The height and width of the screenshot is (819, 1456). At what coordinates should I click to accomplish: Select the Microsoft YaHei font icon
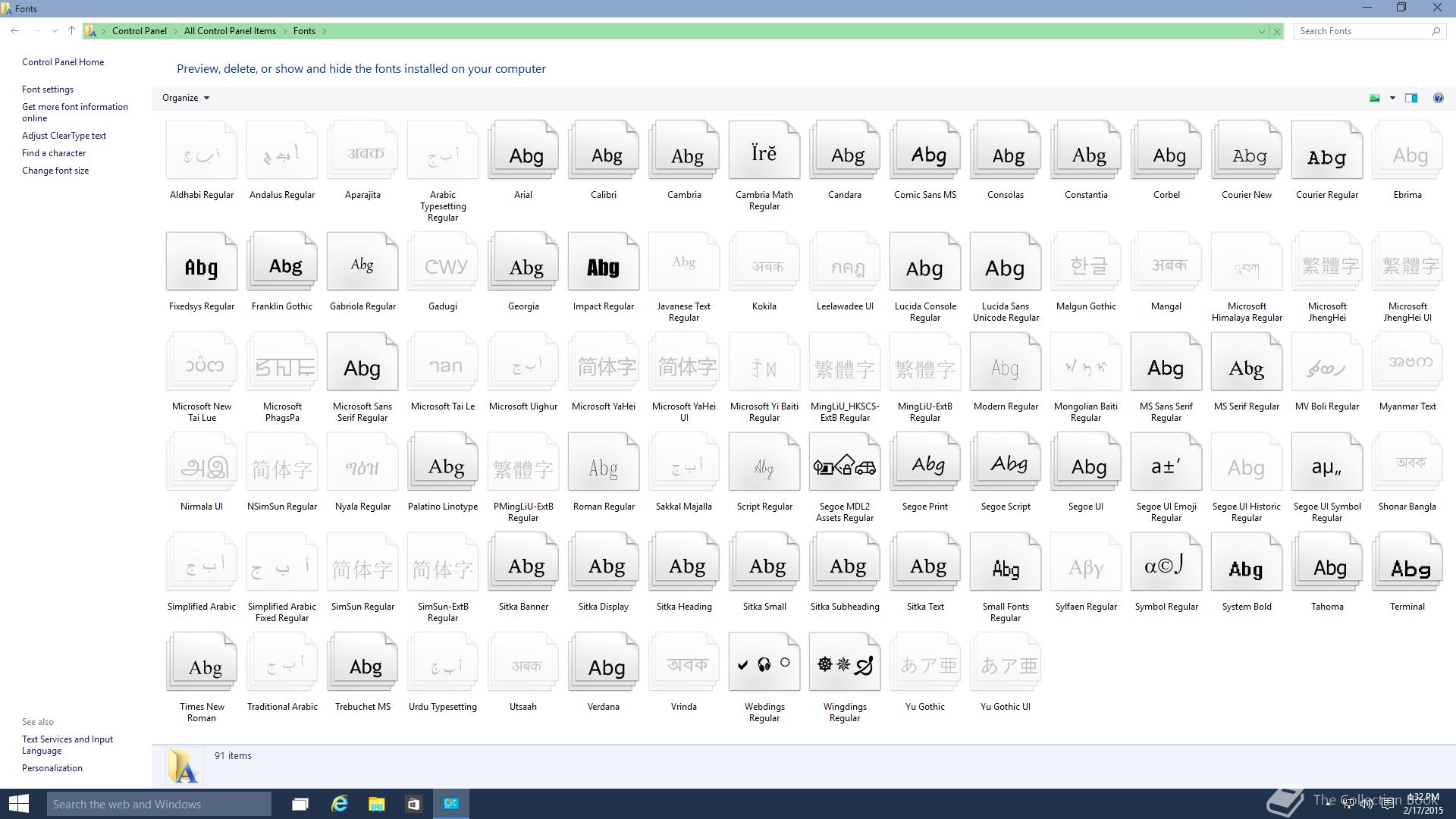tap(604, 362)
